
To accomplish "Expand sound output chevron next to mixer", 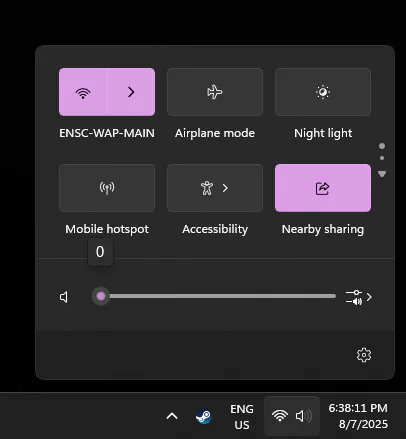I will coord(369,297).
